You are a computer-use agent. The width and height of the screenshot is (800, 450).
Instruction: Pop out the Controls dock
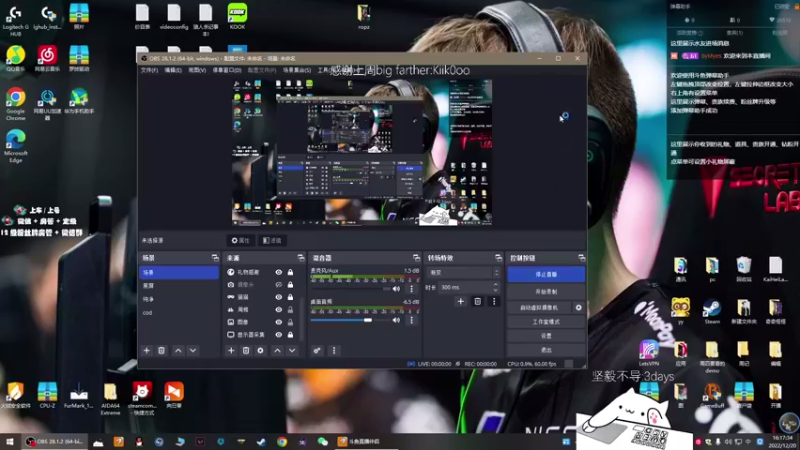pyautogui.click(x=581, y=258)
